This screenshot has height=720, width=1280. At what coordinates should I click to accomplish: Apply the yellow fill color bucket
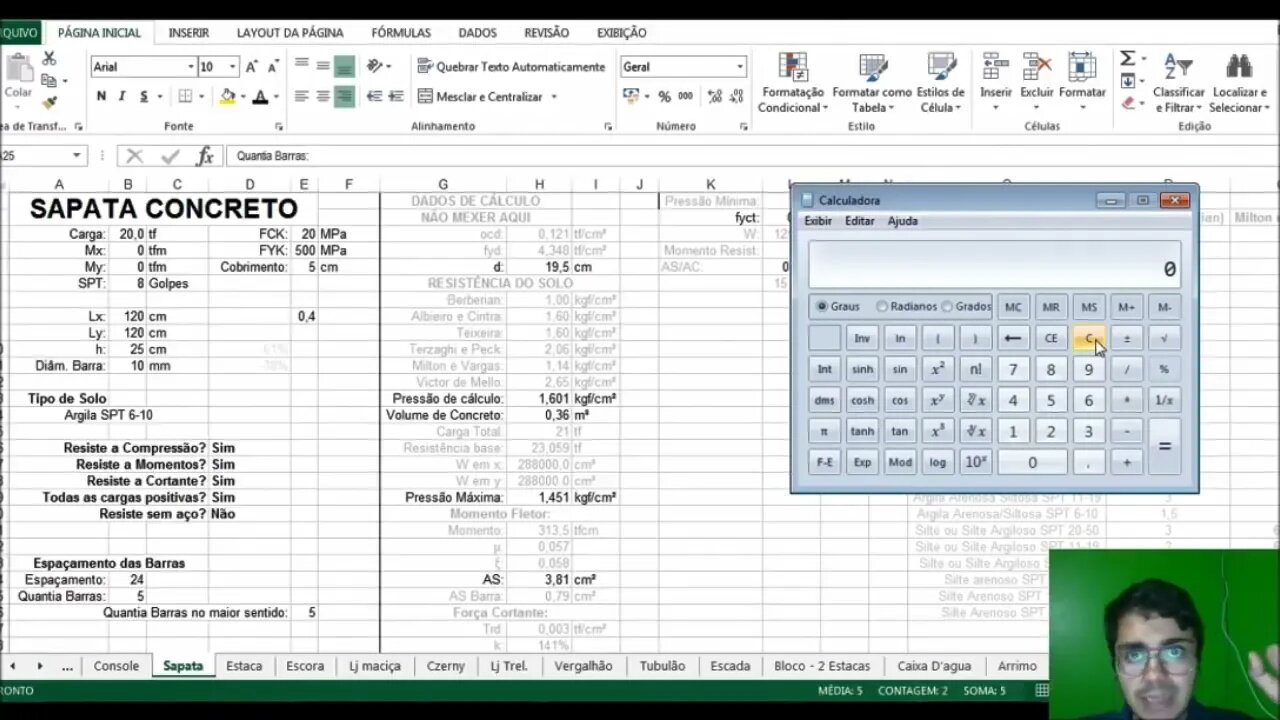click(x=227, y=96)
